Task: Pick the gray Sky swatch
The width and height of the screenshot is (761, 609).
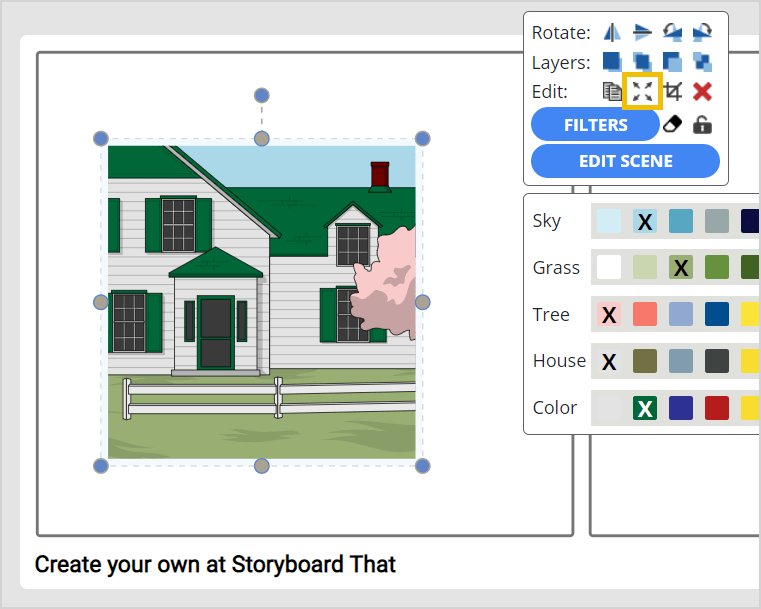Action: (x=717, y=221)
